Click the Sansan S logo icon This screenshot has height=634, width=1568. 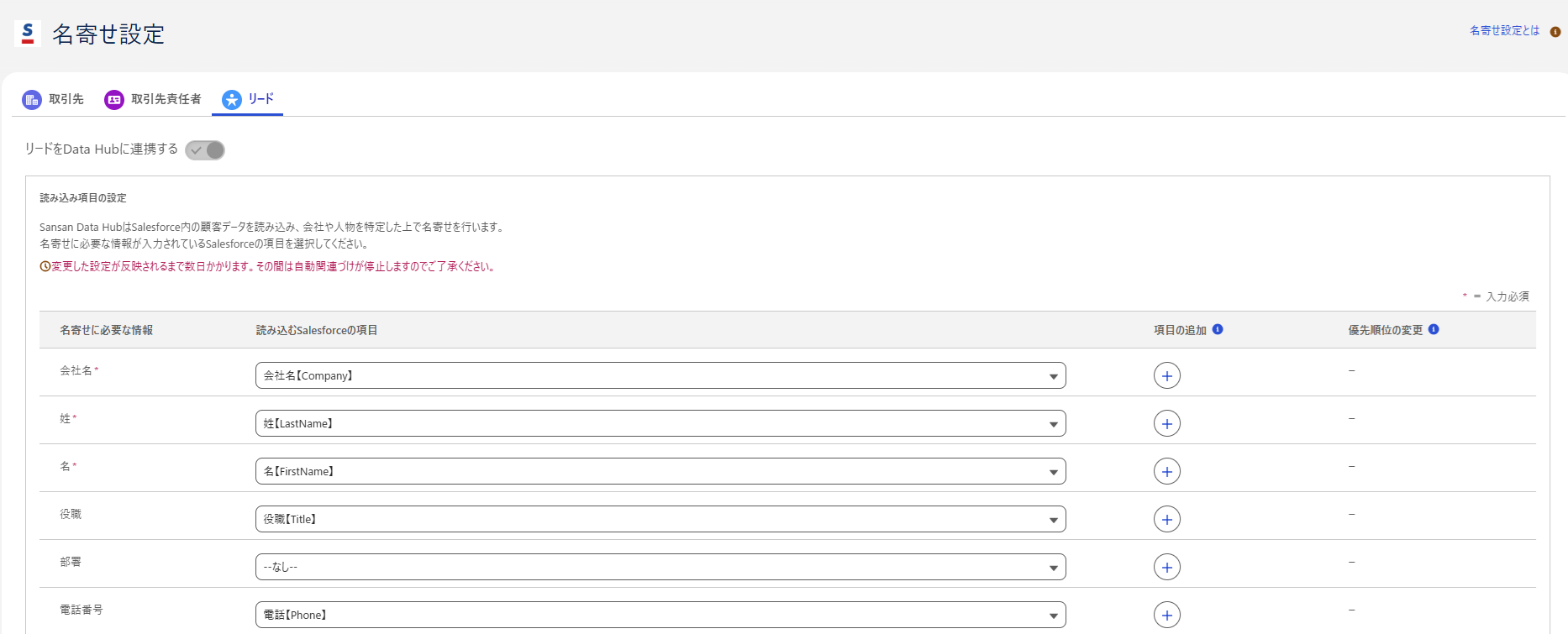(28, 33)
